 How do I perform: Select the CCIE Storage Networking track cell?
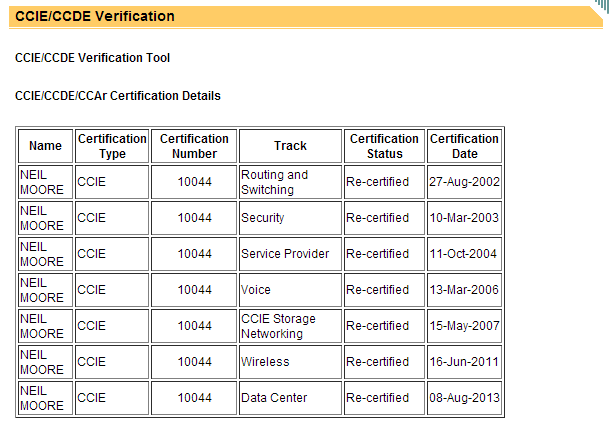(x=290, y=326)
